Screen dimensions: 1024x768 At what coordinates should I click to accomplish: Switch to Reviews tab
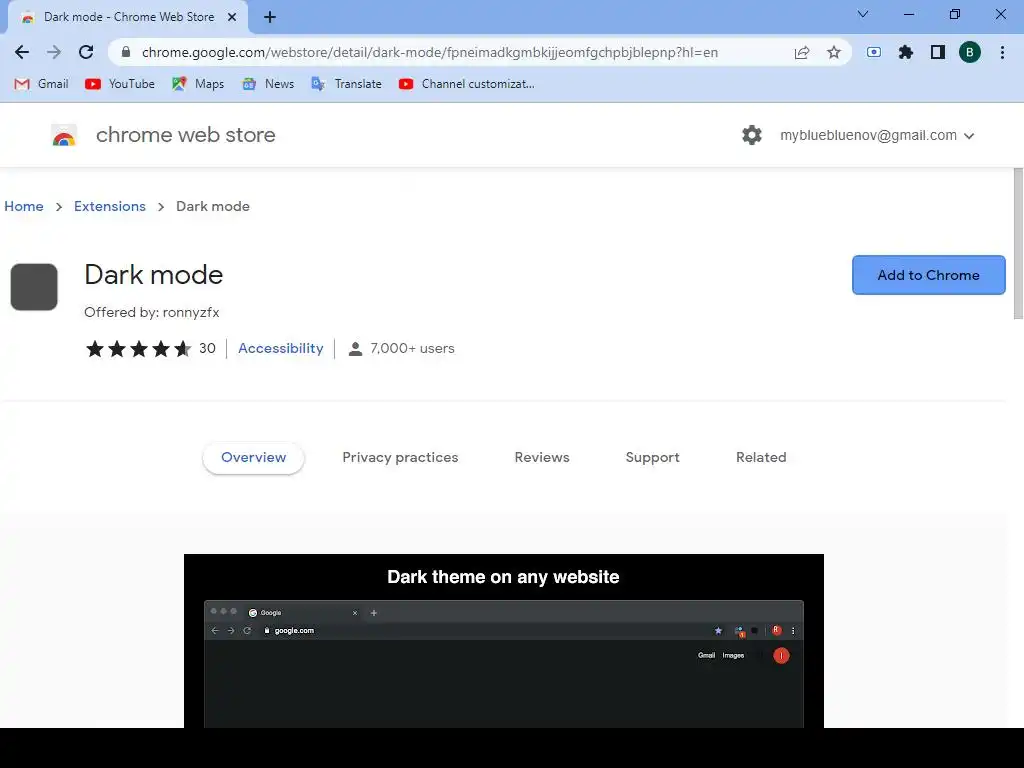(542, 458)
